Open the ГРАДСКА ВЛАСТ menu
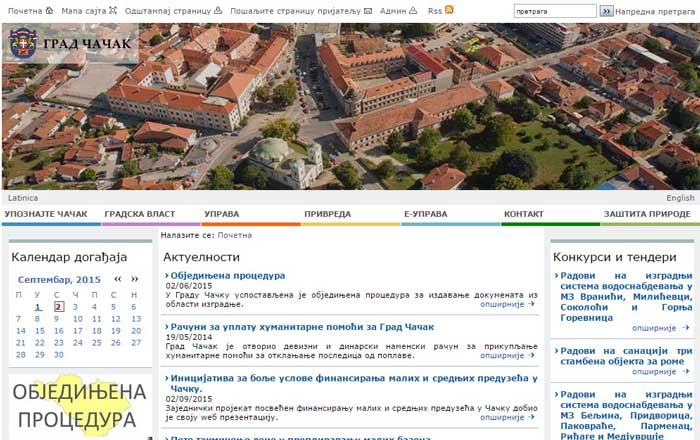700x440 pixels. click(140, 214)
